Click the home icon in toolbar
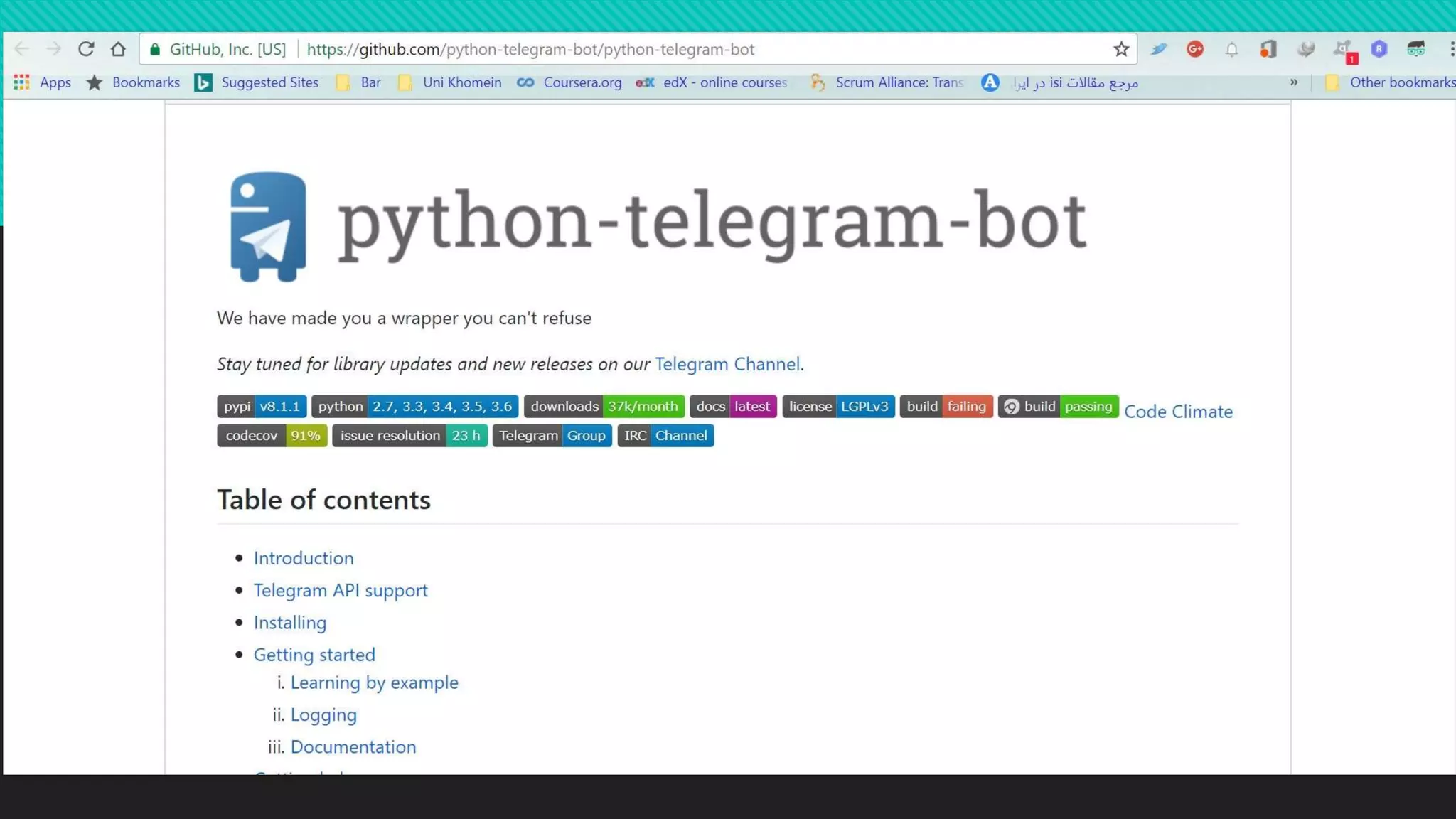The width and height of the screenshot is (1456, 819). (x=118, y=49)
